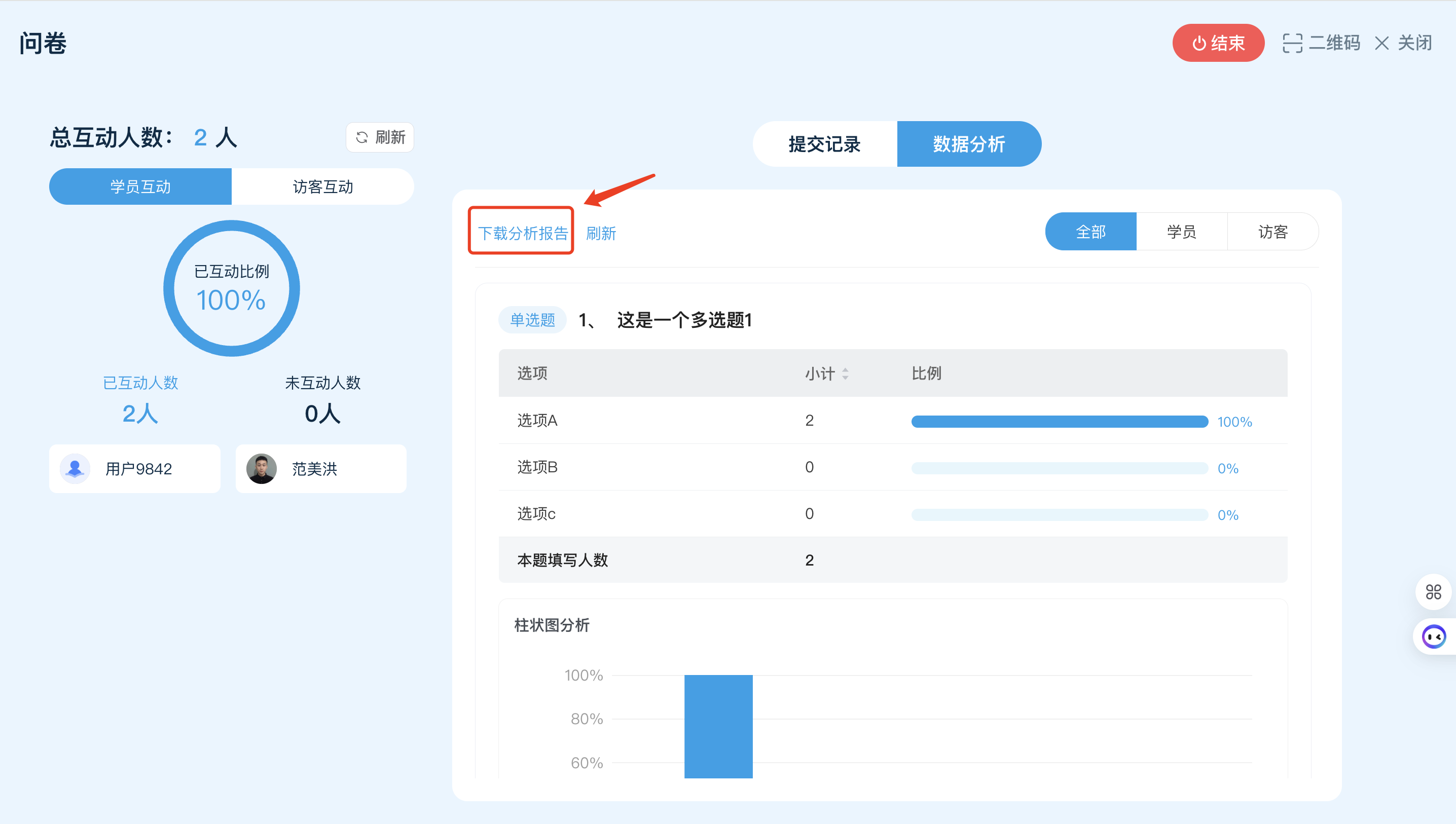This screenshot has width=1456, height=824.
Task: Open user card 用户9842
Action: 135,469
